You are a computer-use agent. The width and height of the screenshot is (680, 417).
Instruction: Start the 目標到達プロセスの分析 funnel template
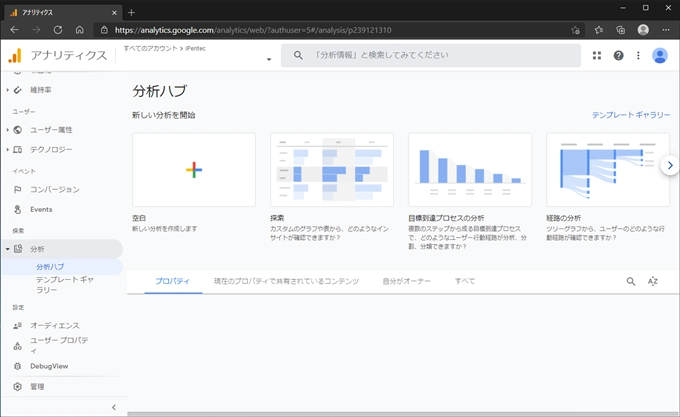pos(470,169)
